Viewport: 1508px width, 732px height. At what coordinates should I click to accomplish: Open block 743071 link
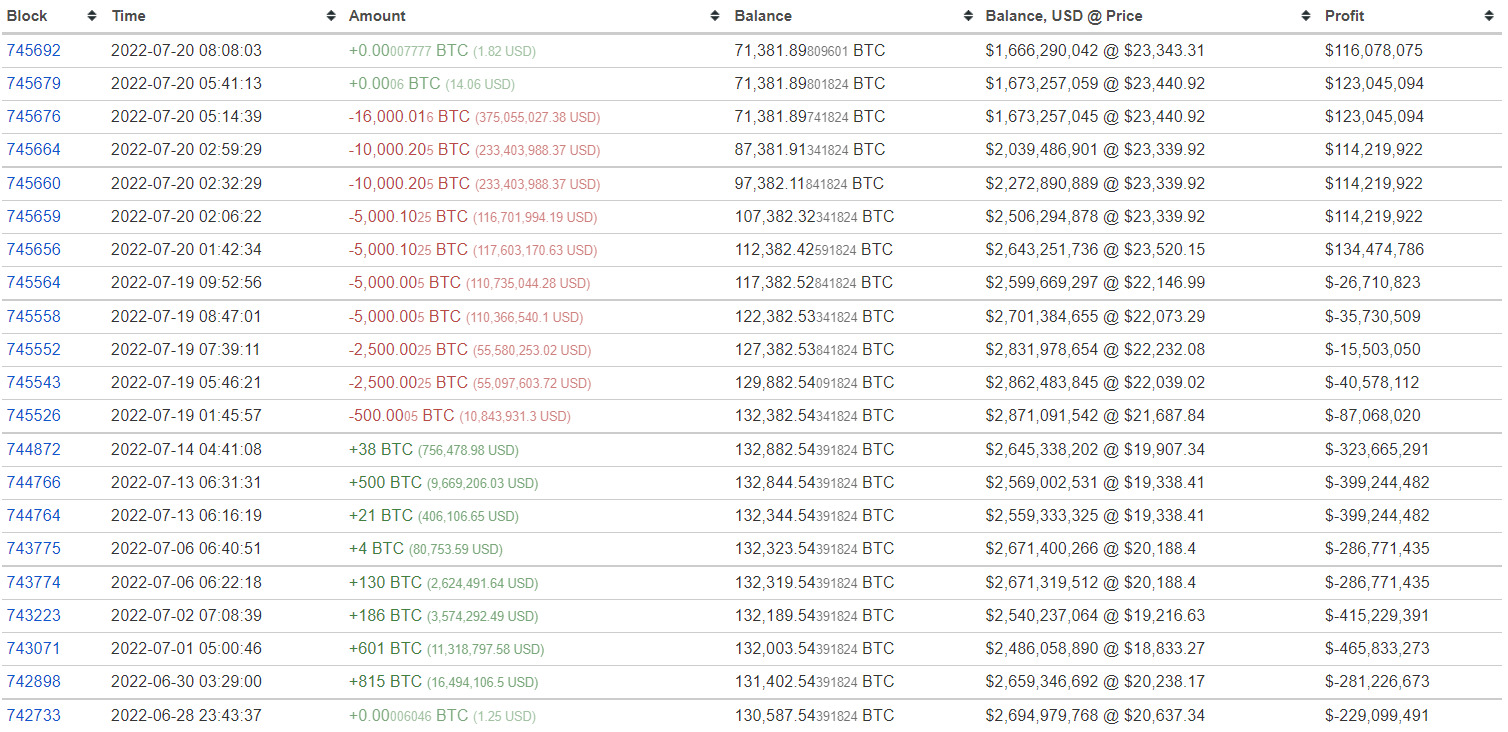(33, 649)
